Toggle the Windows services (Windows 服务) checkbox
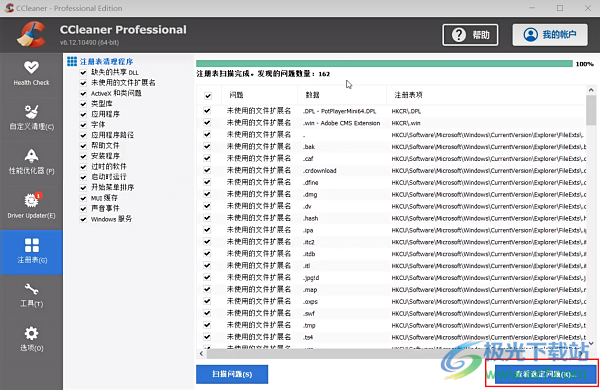The image size is (600, 390). (83, 219)
